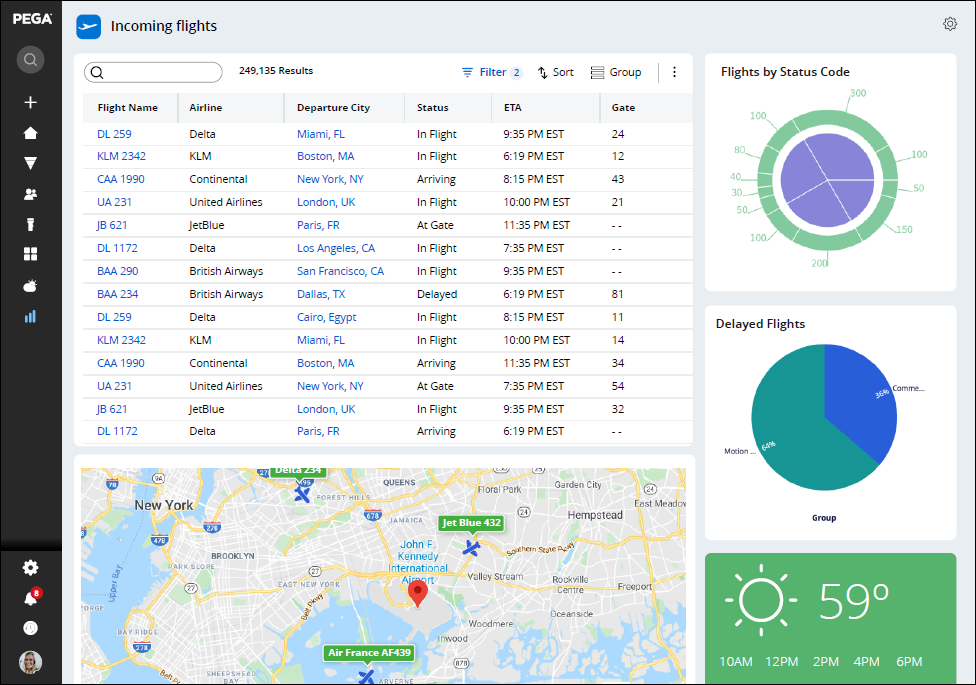The height and width of the screenshot is (685, 976).
Task: Click in the flights search field
Action: 154,72
